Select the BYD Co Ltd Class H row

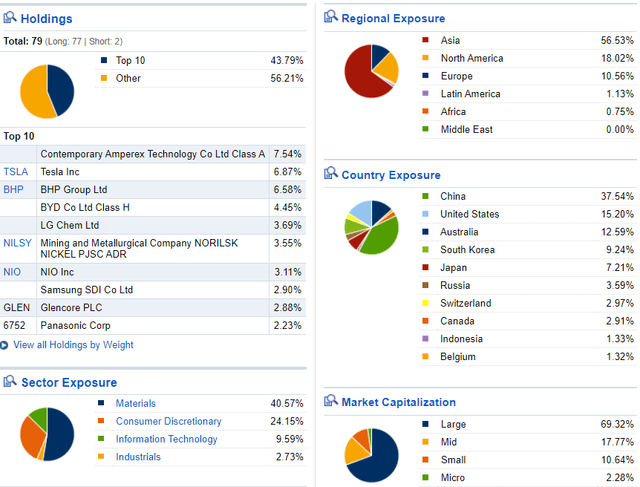click(x=153, y=207)
